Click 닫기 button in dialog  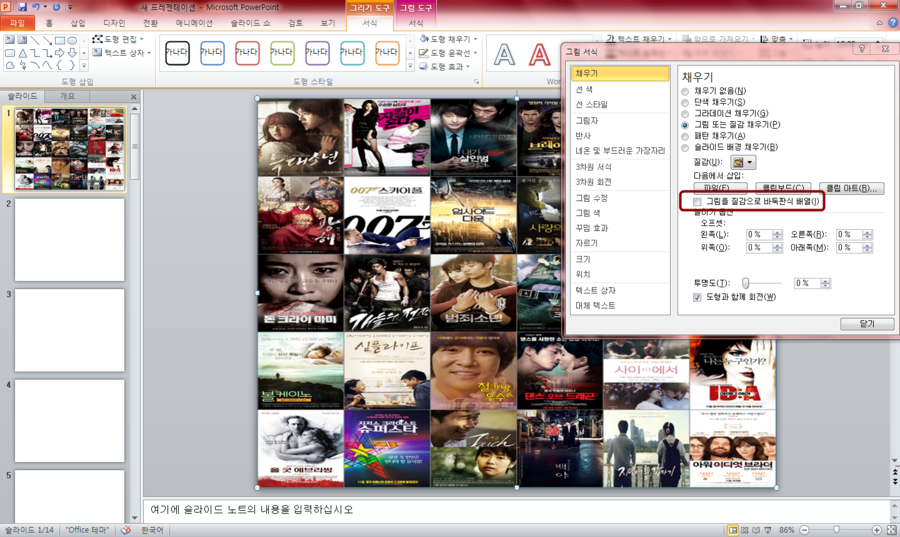(867, 324)
